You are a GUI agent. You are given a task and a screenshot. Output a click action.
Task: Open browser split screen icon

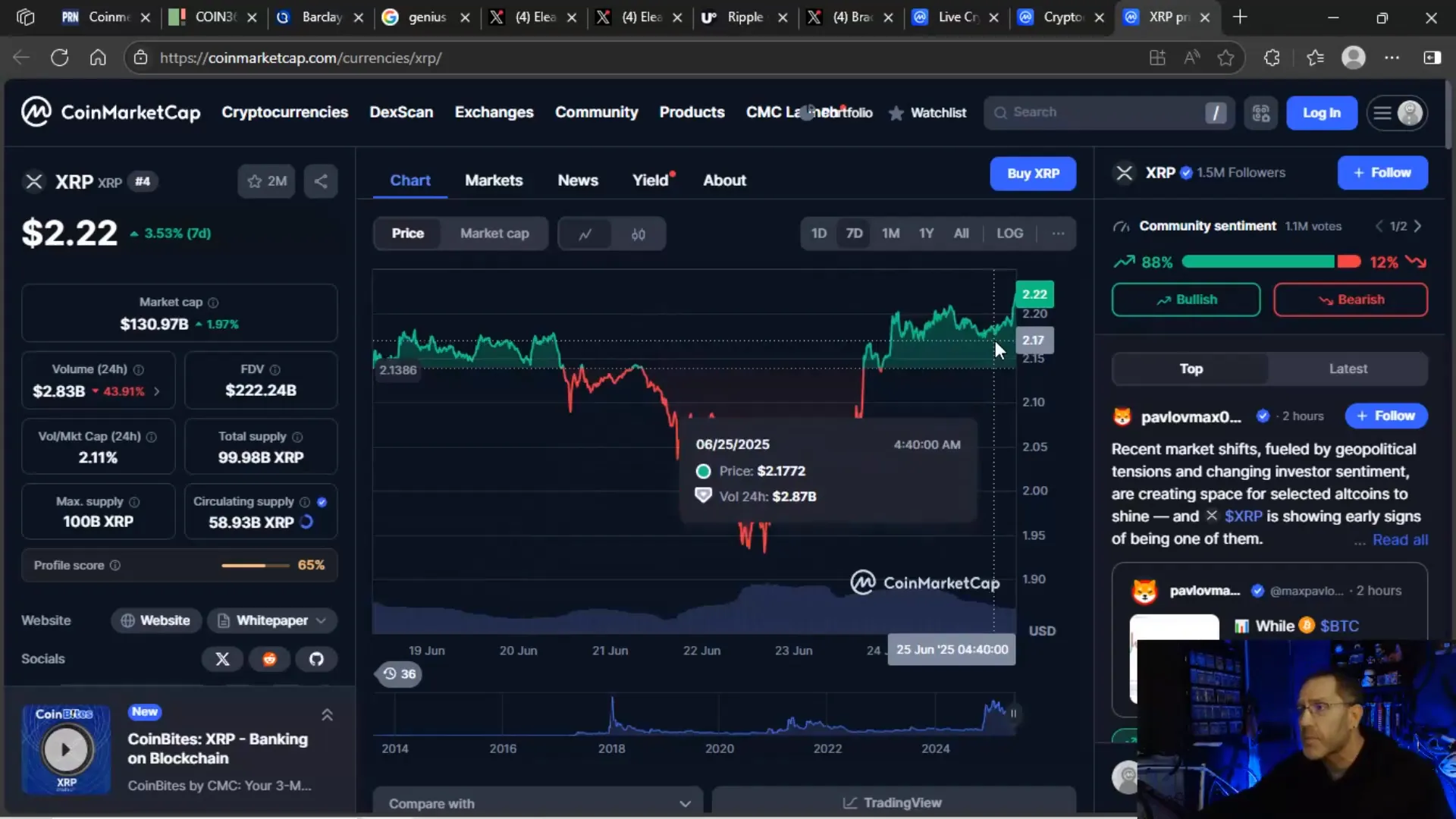click(1432, 58)
